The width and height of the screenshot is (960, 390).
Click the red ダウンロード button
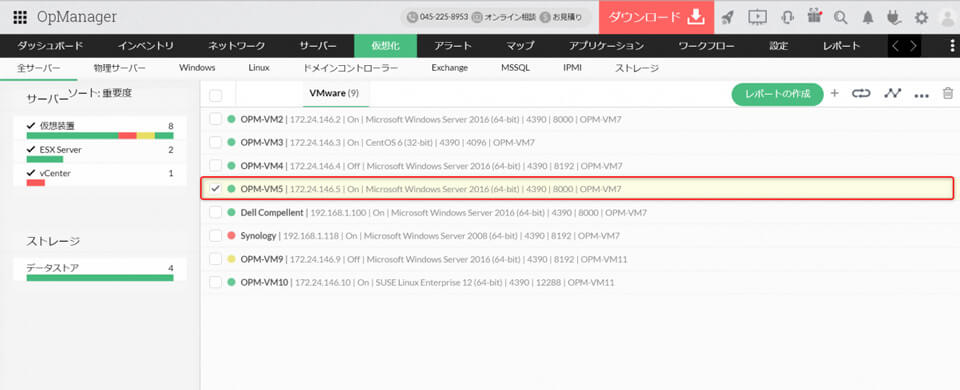(x=656, y=17)
